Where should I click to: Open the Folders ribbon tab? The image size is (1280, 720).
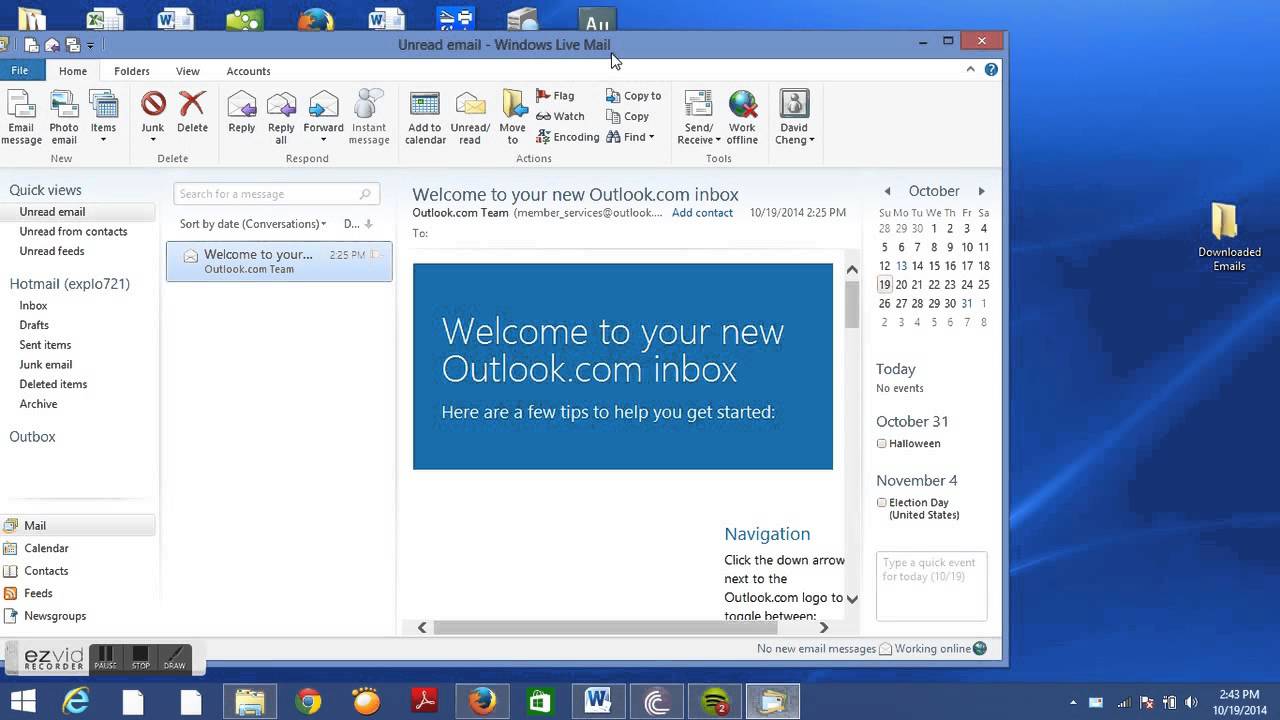tap(132, 71)
